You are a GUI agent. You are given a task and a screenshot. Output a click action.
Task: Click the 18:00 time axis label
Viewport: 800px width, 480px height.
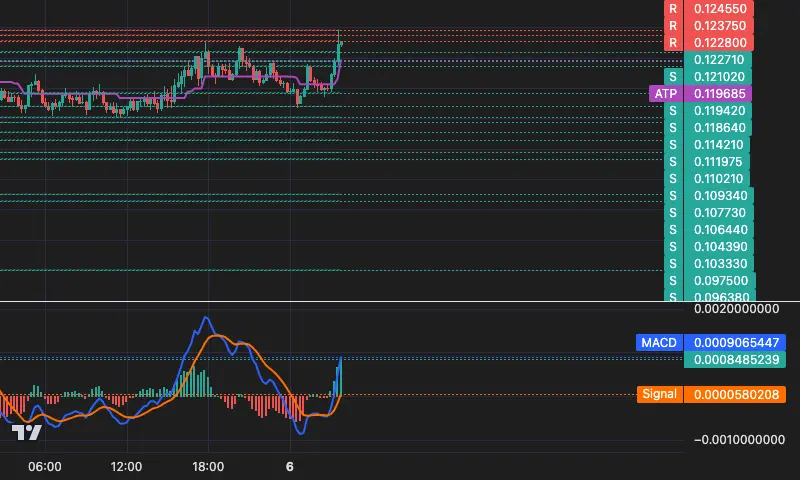(208, 466)
